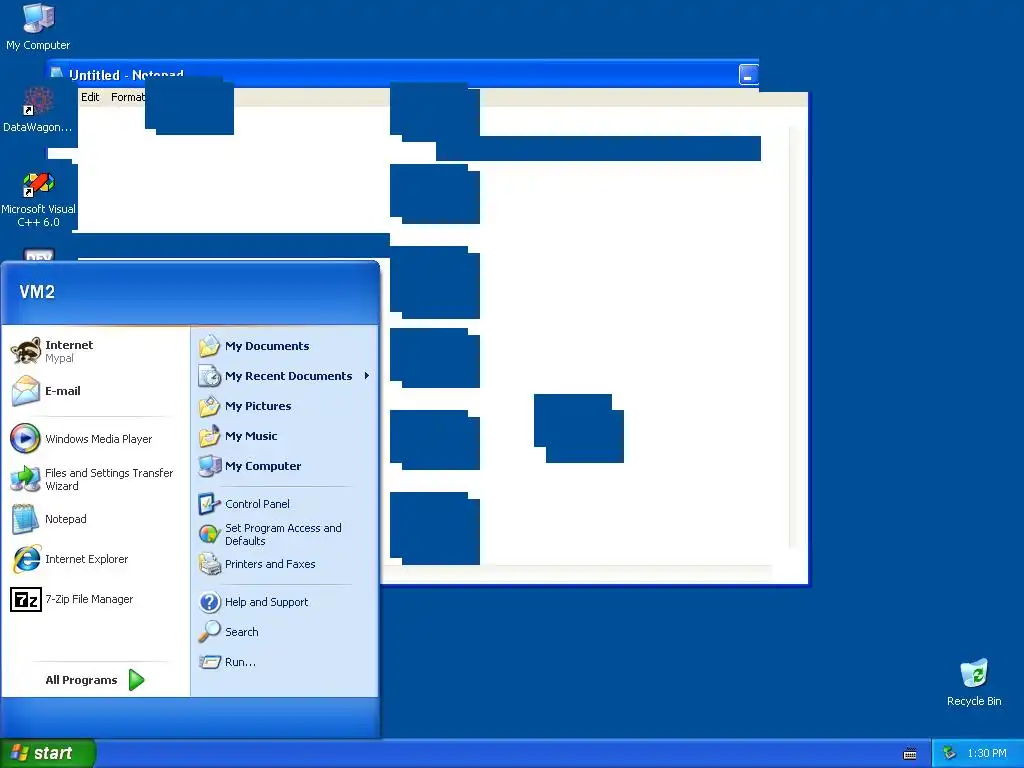This screenshot has height=768, width=1024.
Task: Click the taskbar clock showing 1:30 PM
Action: coord(987,754)
